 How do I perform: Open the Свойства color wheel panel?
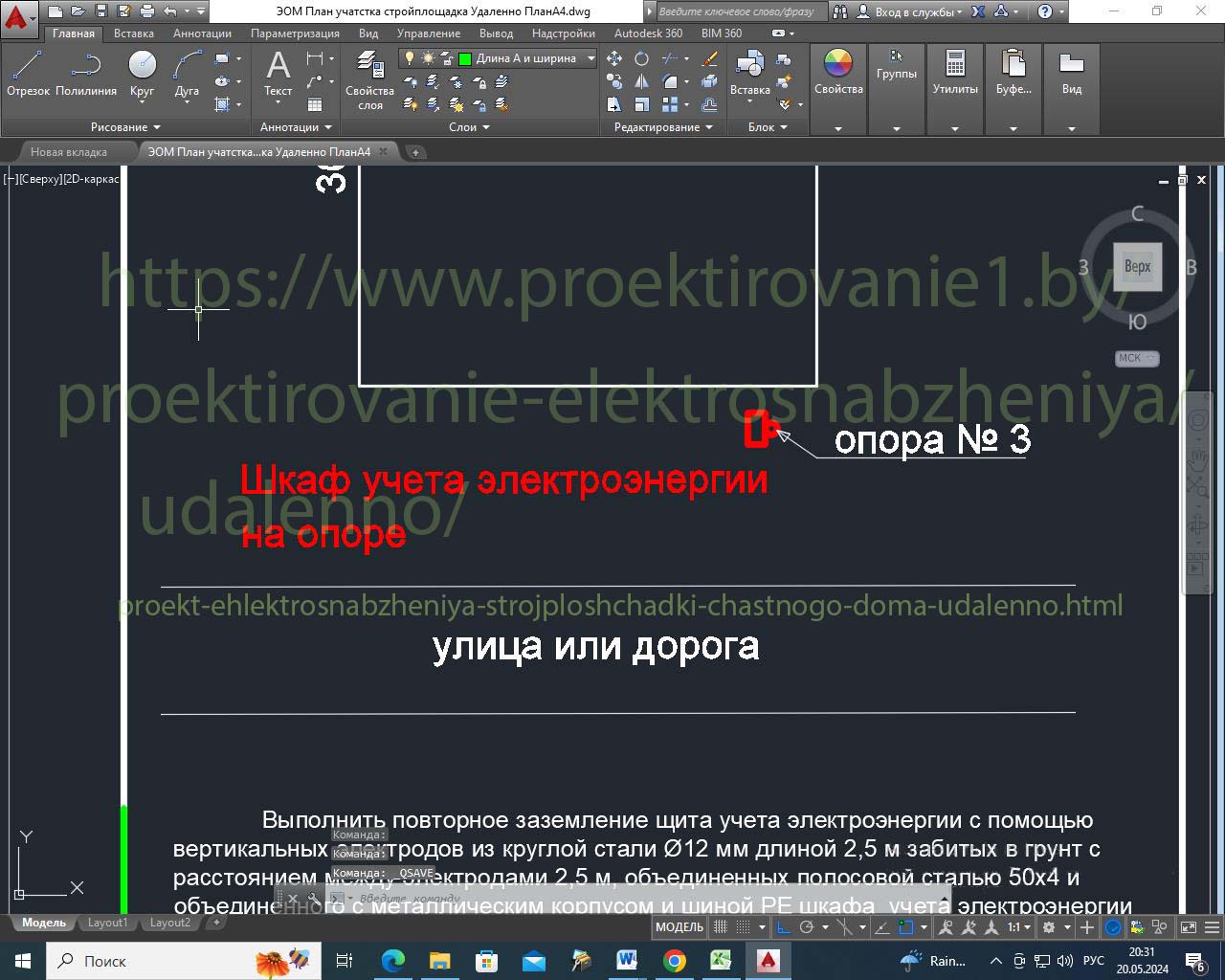[x=837, y=73]
